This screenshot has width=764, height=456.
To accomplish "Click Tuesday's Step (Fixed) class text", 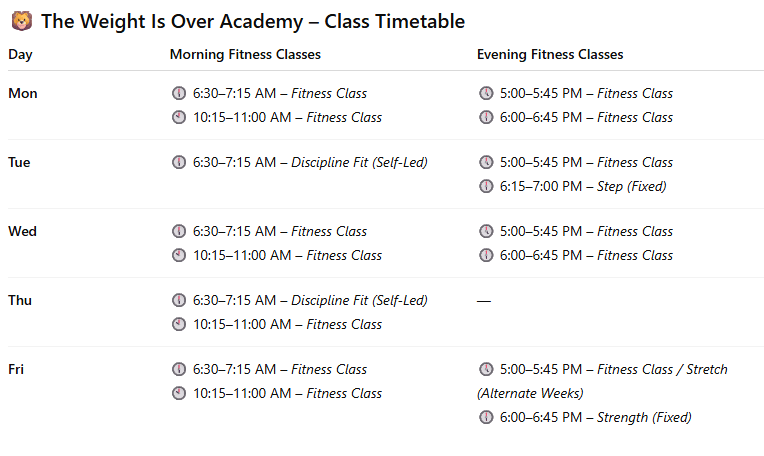I will pyautogui.click(x=631, y=186).
